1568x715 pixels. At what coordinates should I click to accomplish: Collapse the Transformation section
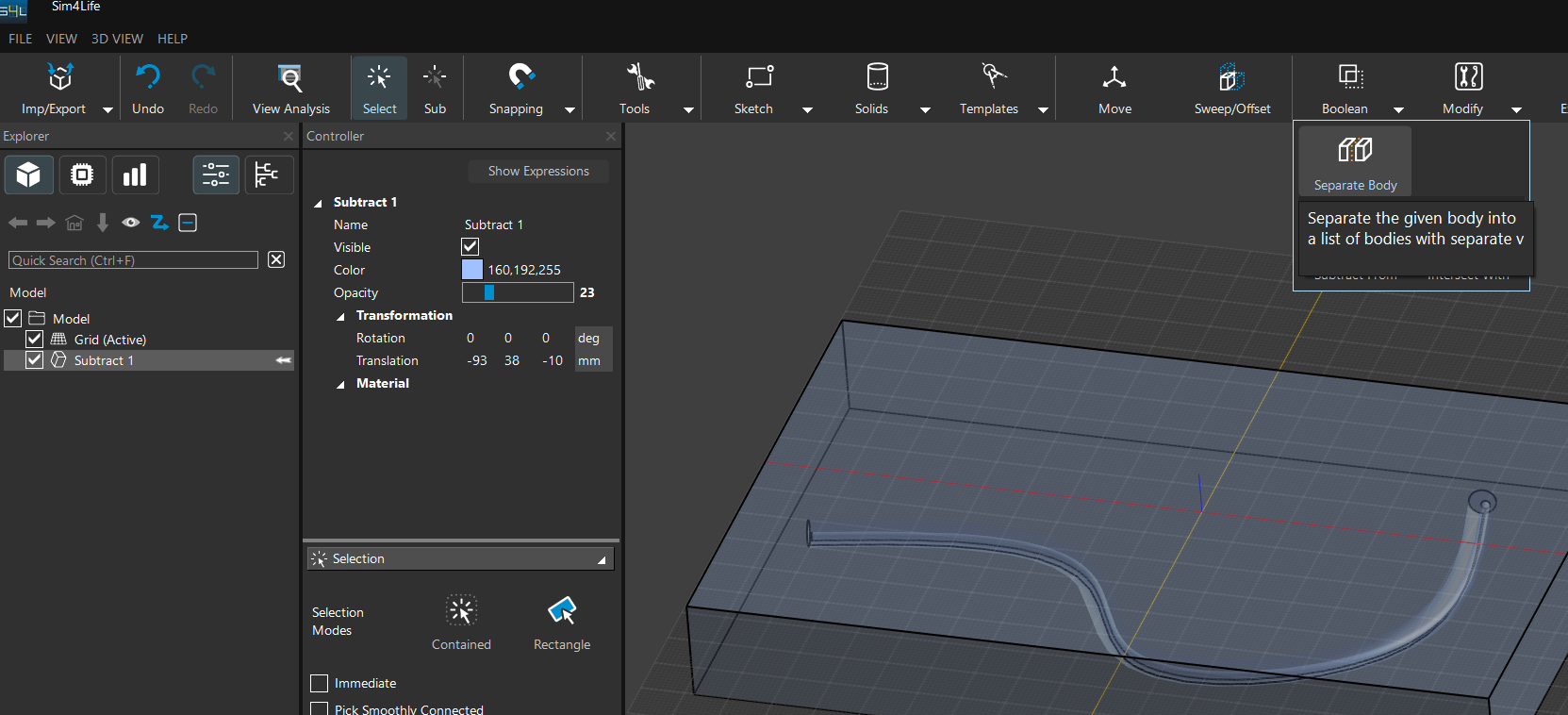(x=341, y=316)
